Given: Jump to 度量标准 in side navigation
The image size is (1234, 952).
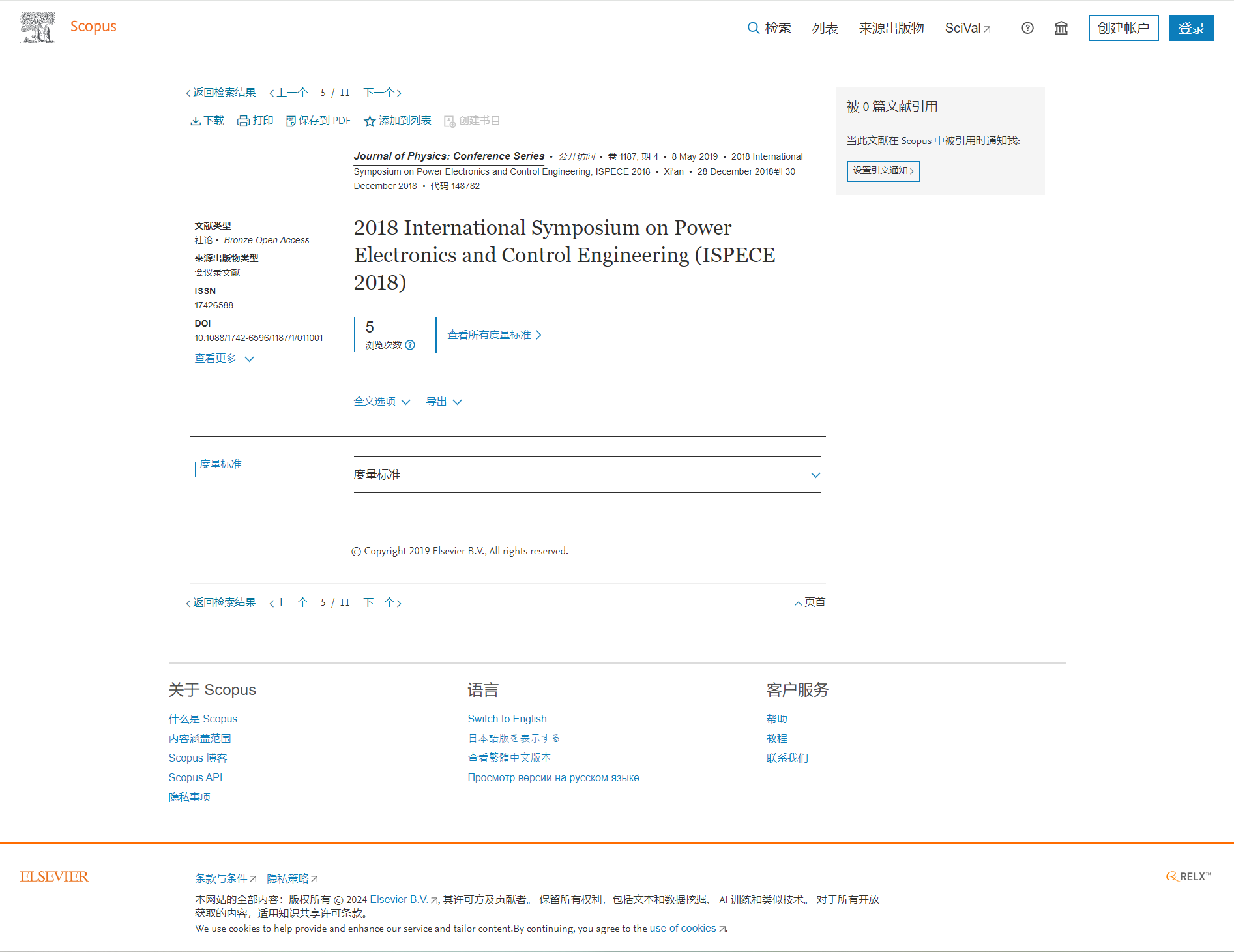Looking at the screenshot, I should 220,464.
